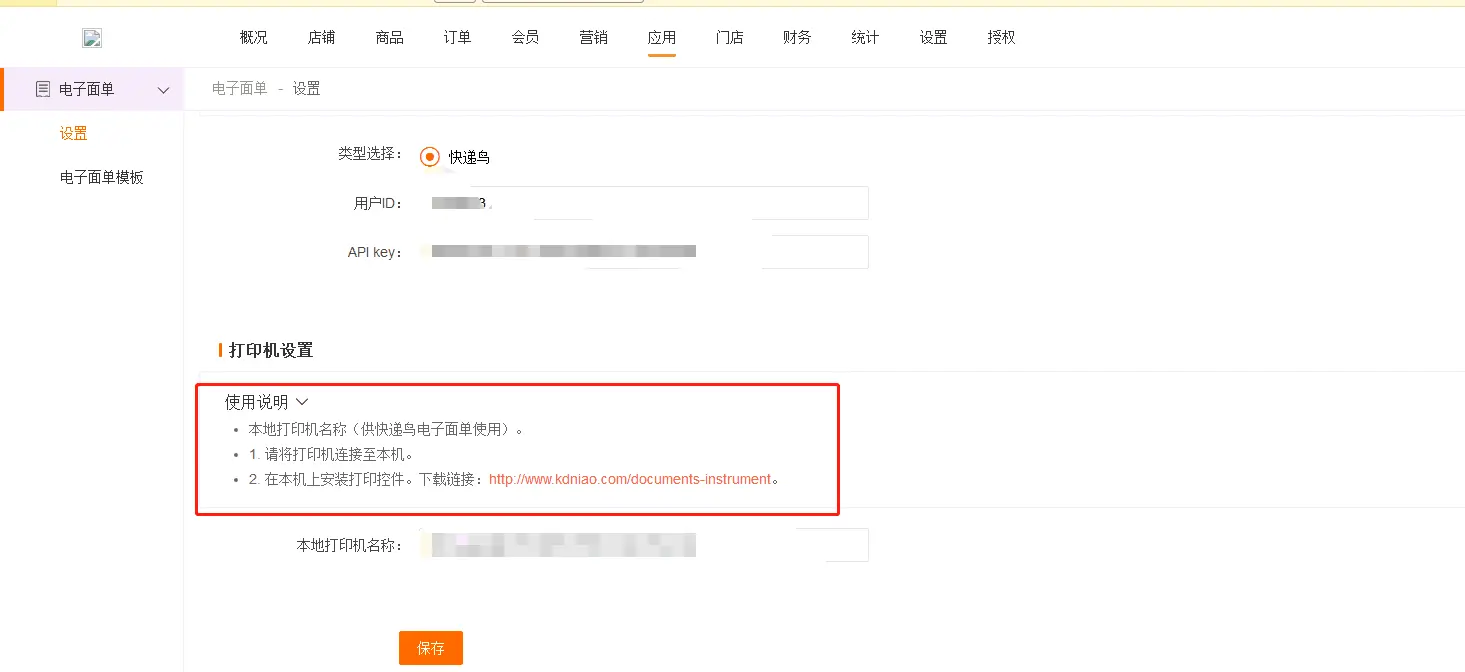Viewport: 1465px width, 672px height.
Task: Select the 快递鸟 radio button
Action: 430,157
